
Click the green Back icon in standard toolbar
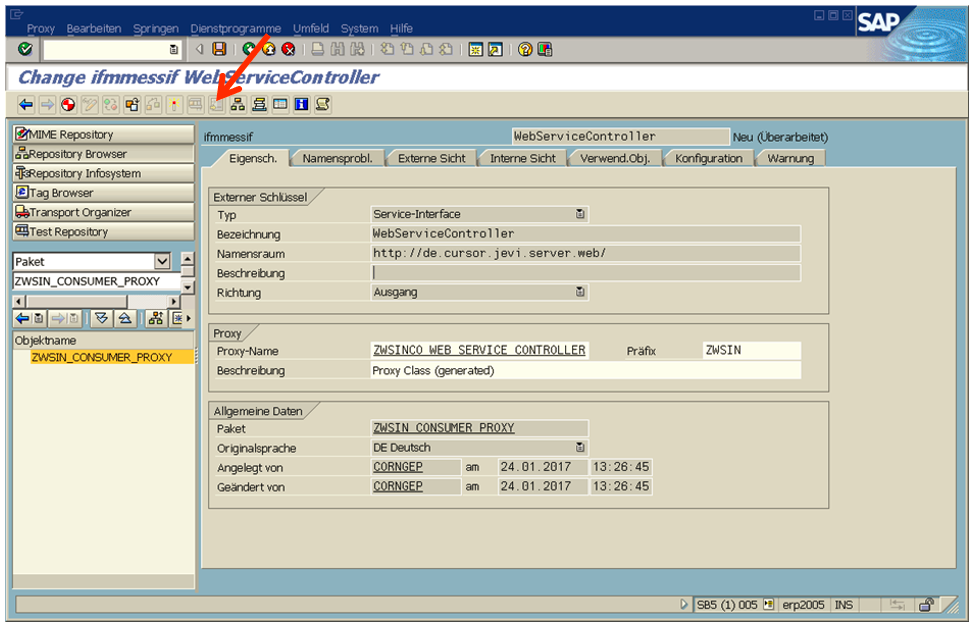249,49
